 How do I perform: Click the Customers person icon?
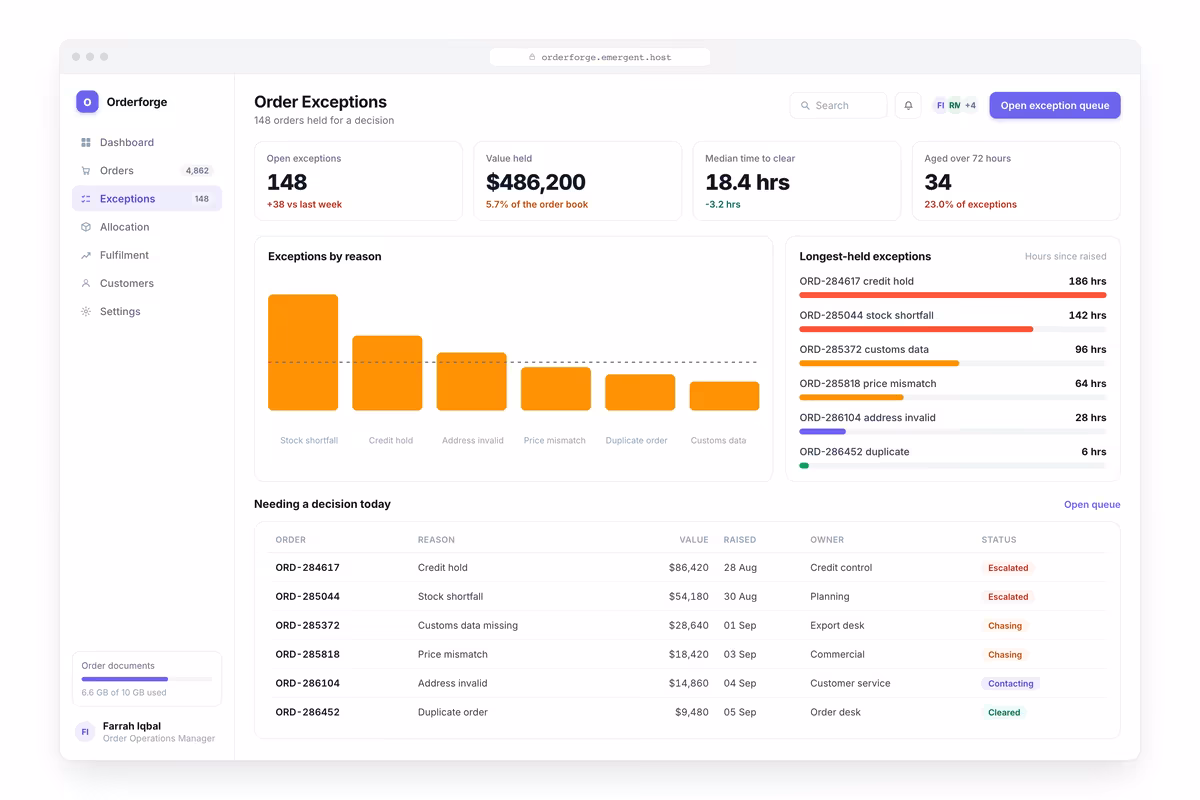[x=86, y=283]
